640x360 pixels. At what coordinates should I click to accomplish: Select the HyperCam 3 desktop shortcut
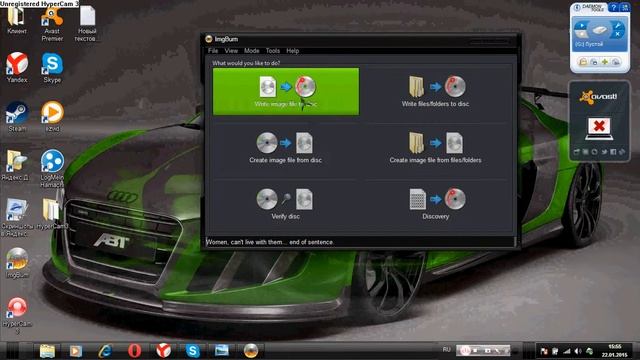17,315
